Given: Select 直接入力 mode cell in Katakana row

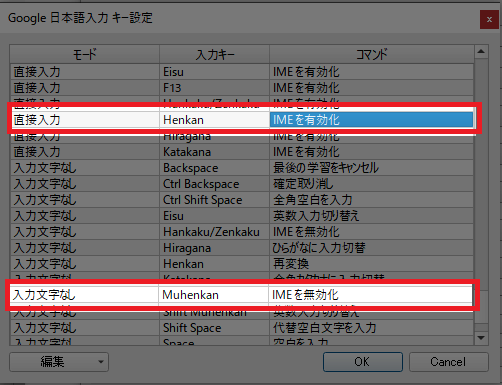Looking at the screenshot, I should pyautogui.click(x=85, y=152).
